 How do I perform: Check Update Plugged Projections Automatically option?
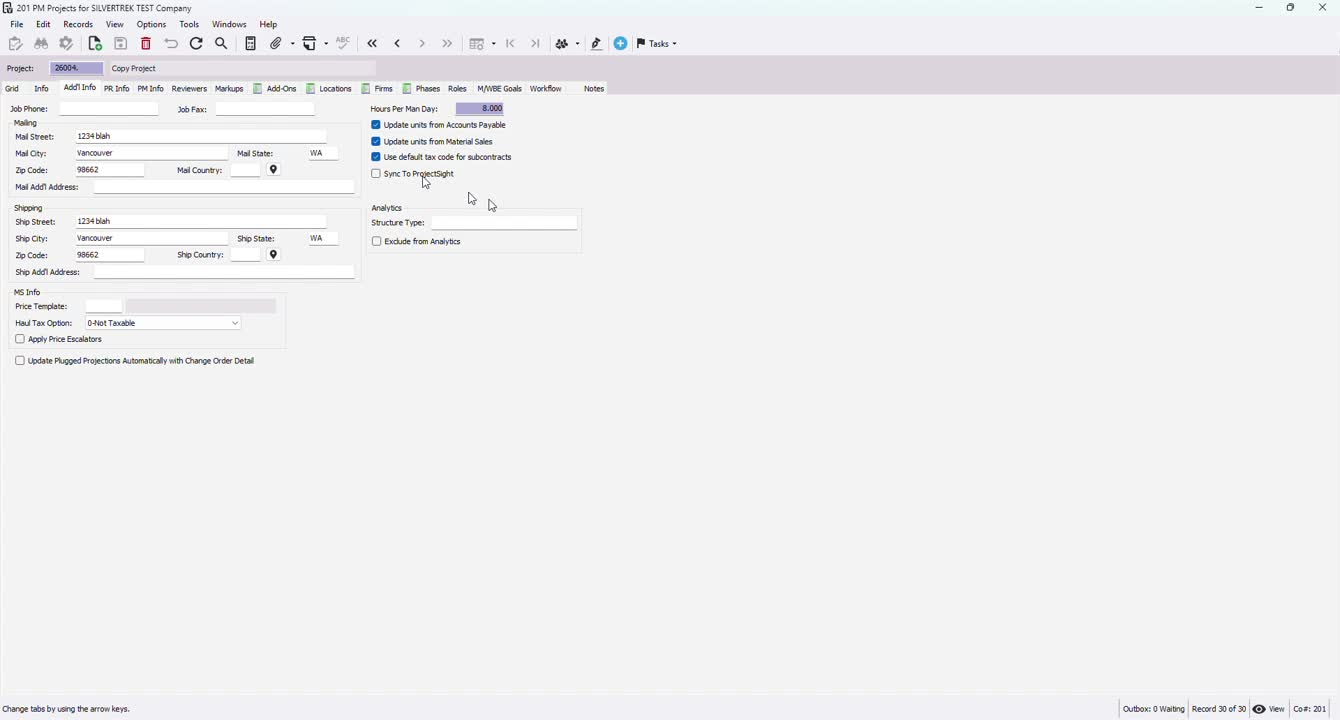point(20,361)
